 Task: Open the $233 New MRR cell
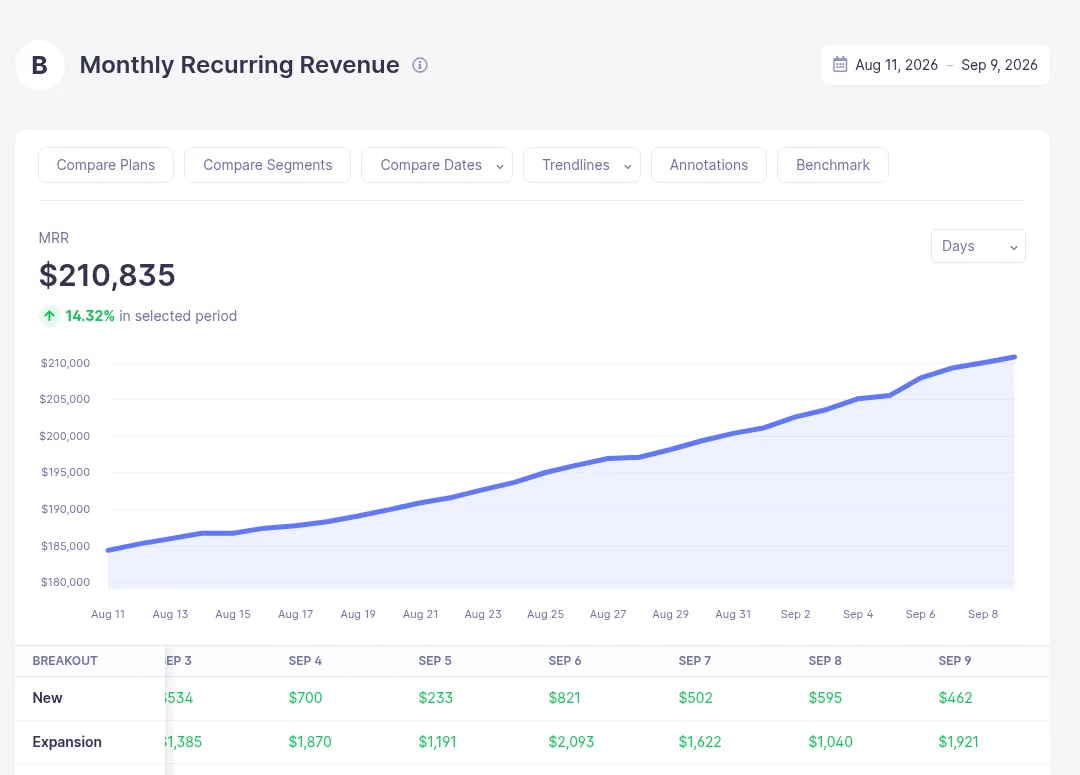coord(435,698)
